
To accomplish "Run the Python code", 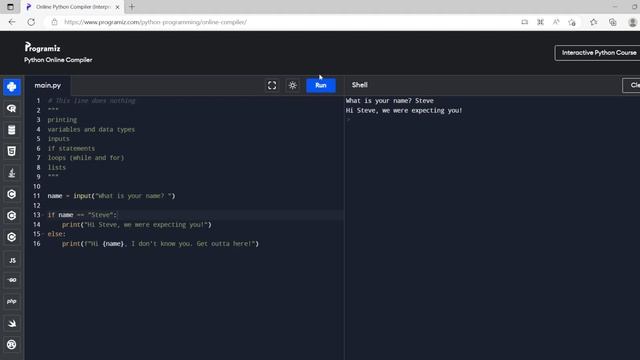I will 321,85.
